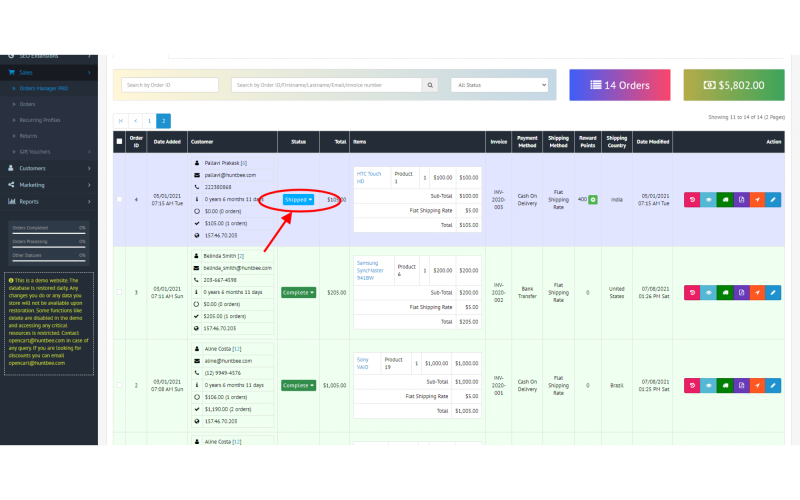Click the pencil edit icon for order 3
The height and width of the screenshot is (500, 800).
coord(773,292)
